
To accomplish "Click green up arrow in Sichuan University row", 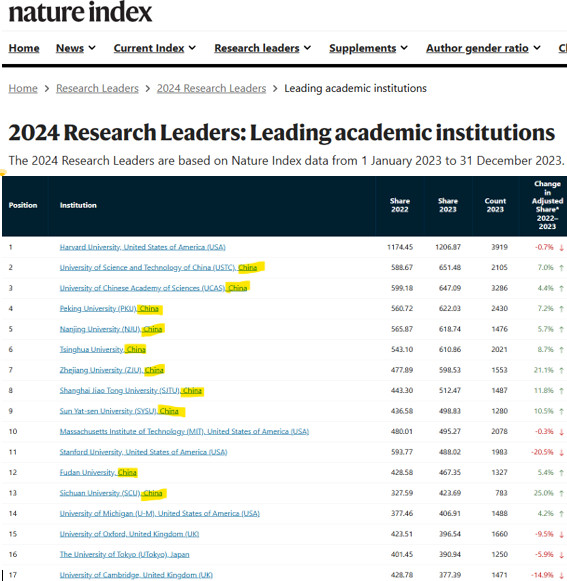I will [561, 493].
